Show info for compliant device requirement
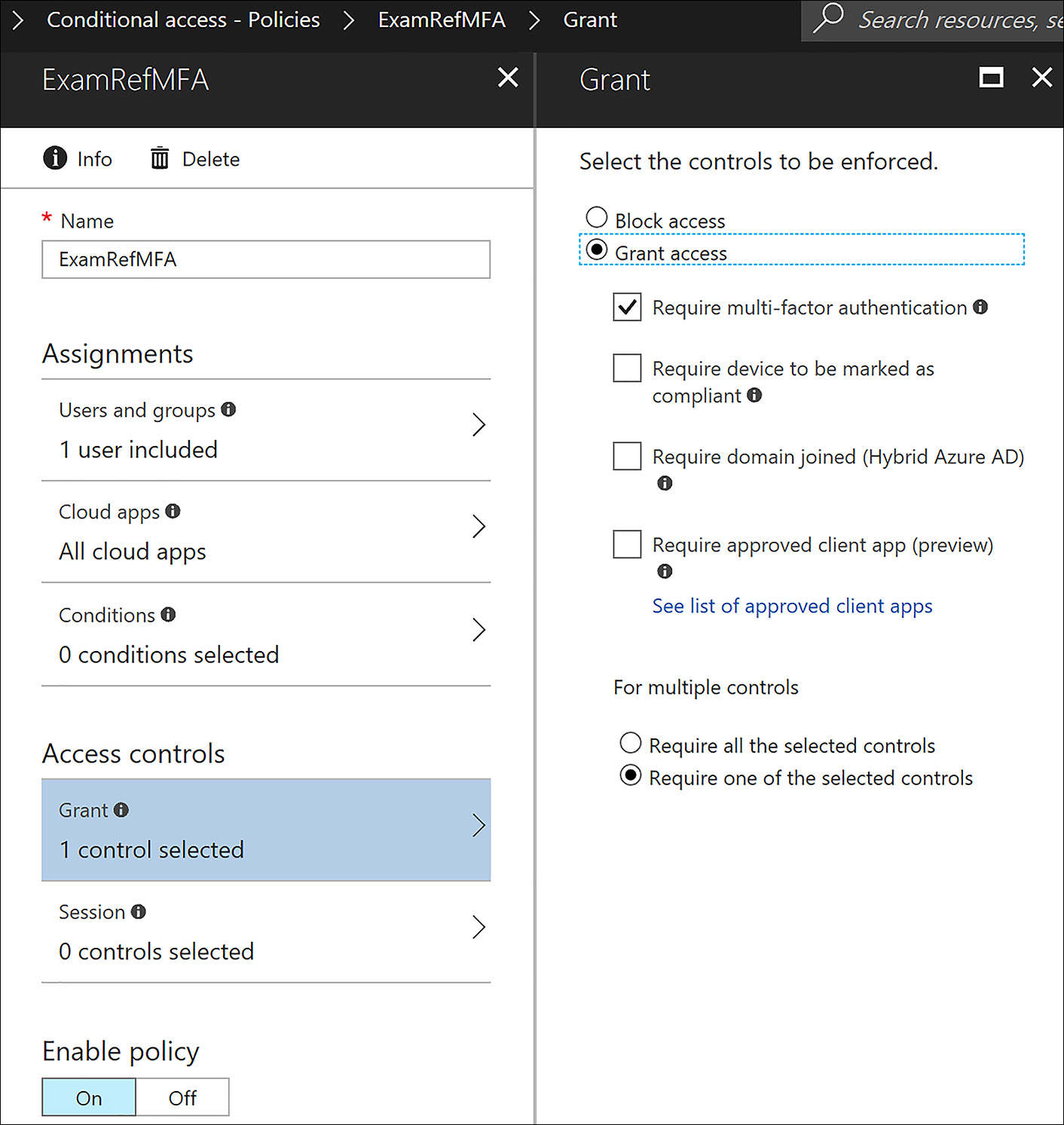This screenshot has height=1125, width=1064. (x=754, y=395)
